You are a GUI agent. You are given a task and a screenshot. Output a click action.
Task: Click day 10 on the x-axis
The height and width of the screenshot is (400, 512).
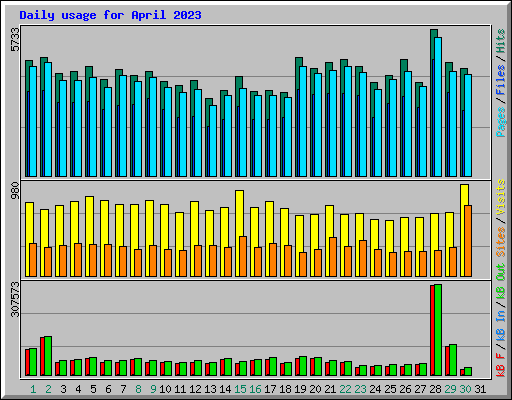tap(165, 389)
